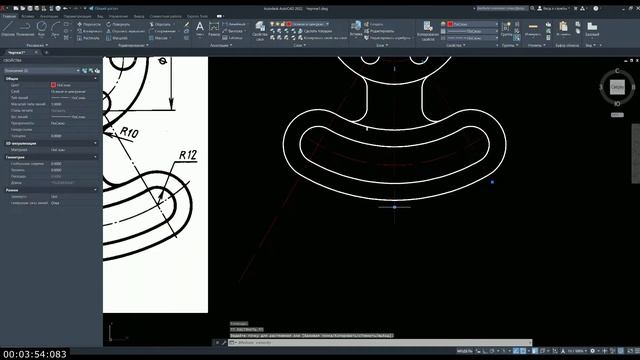Viewport: 640px width, 360px height.
Task: Click the Leader (Выноска) tool
Action: tap(233, 31)
